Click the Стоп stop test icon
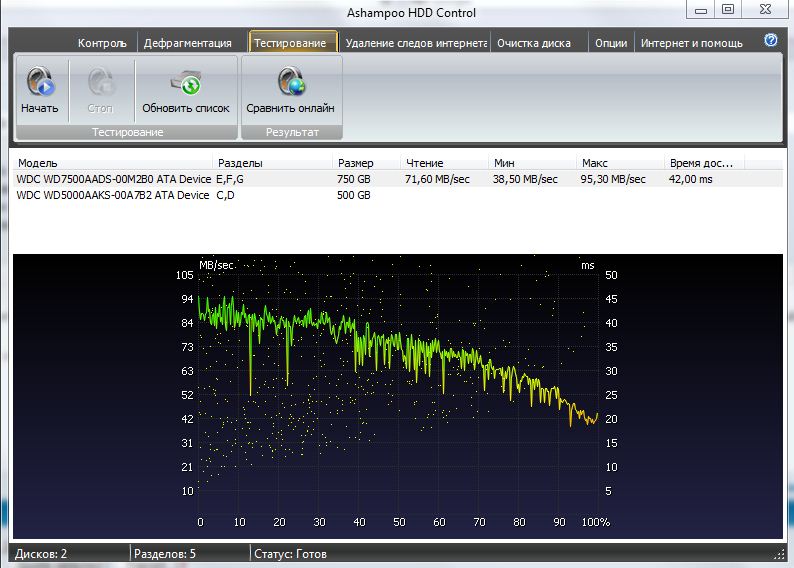794x568 pixels. point(100,82)
